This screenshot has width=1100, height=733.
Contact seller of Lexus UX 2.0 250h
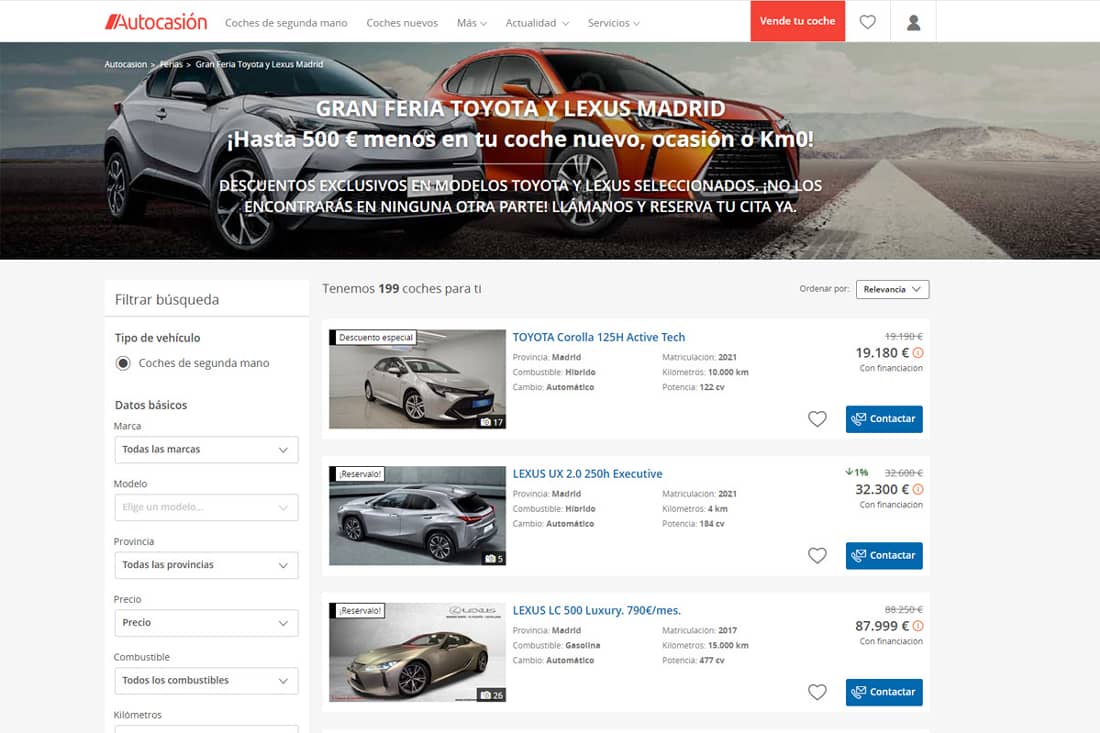pyautogui.click(x=884, y=556)
